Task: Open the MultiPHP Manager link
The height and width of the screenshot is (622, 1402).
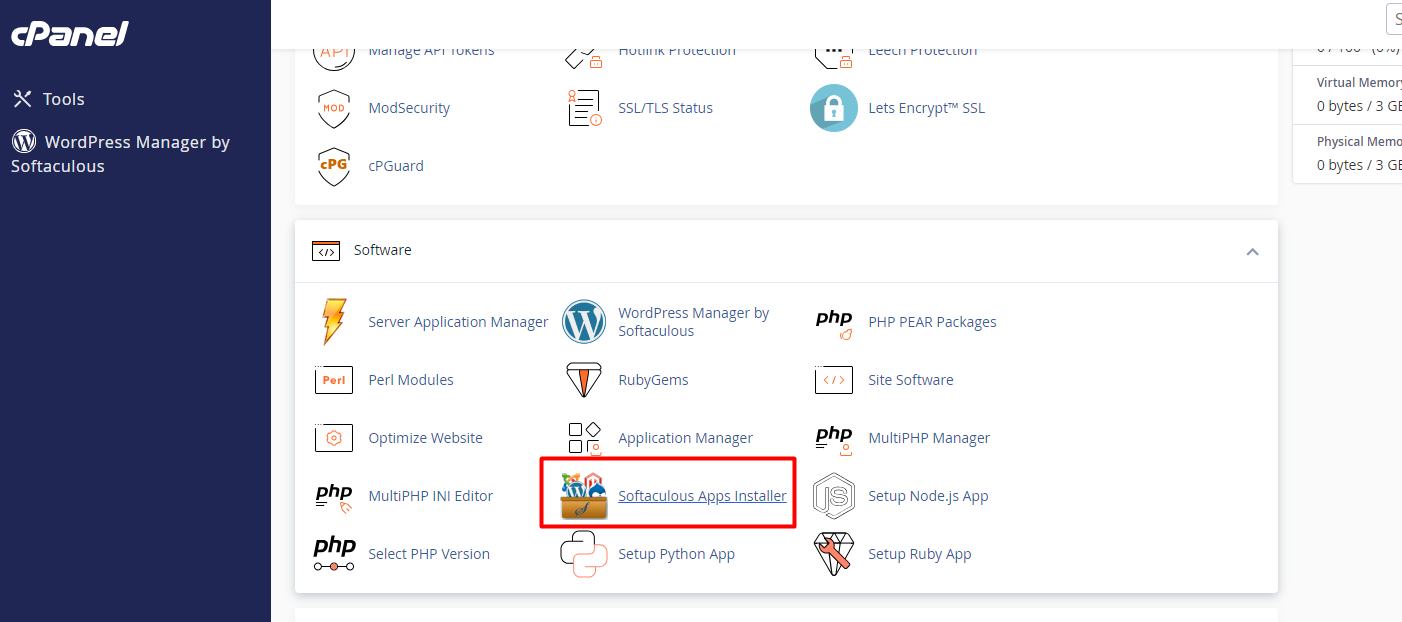Action: pos(929,438)
